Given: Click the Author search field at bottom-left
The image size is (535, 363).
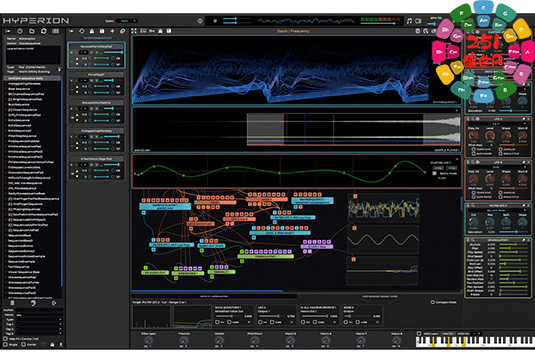Looking at the screenshot, I should (x=39, y=310).
